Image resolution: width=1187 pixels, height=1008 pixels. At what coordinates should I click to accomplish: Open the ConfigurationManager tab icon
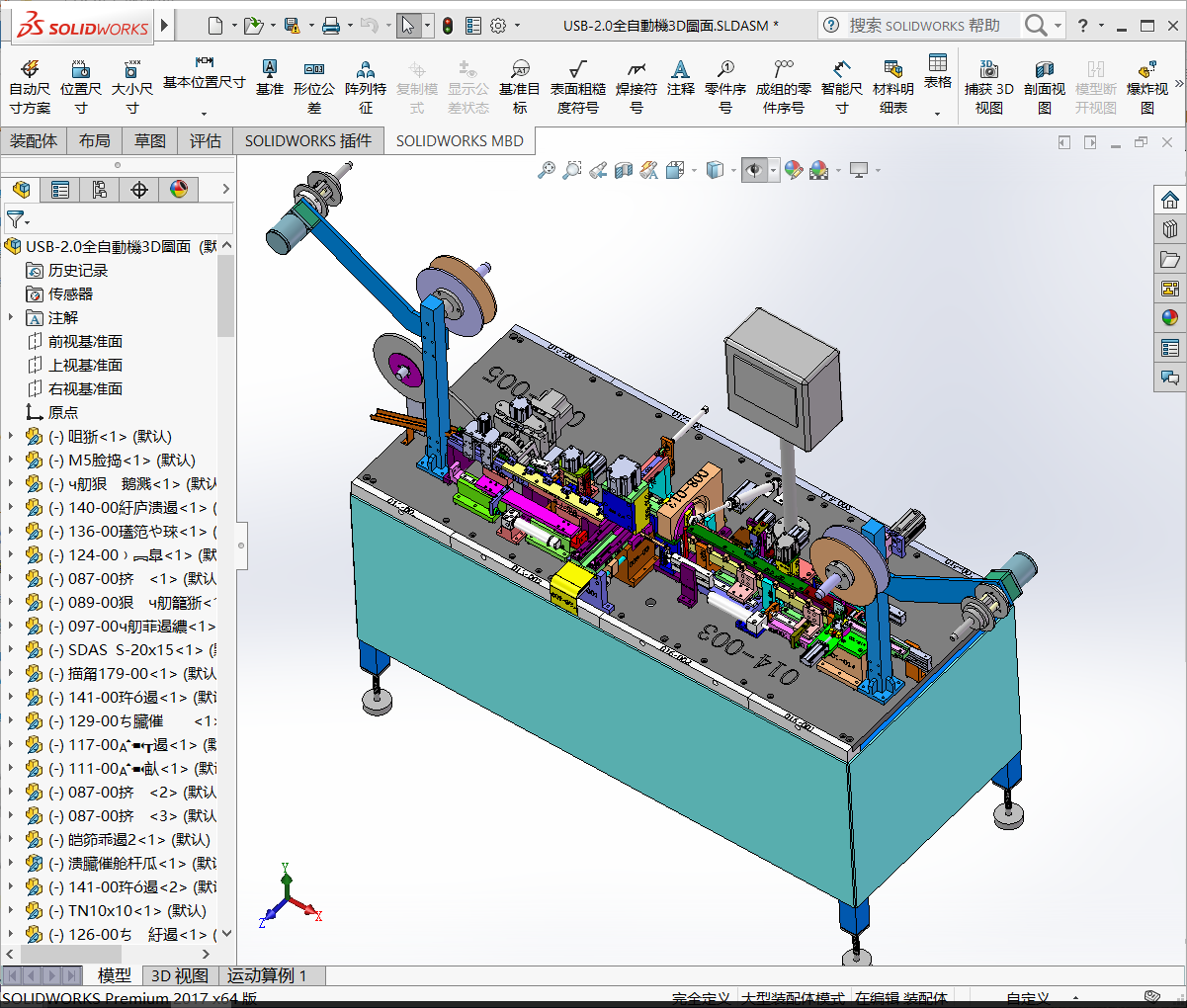100,190
